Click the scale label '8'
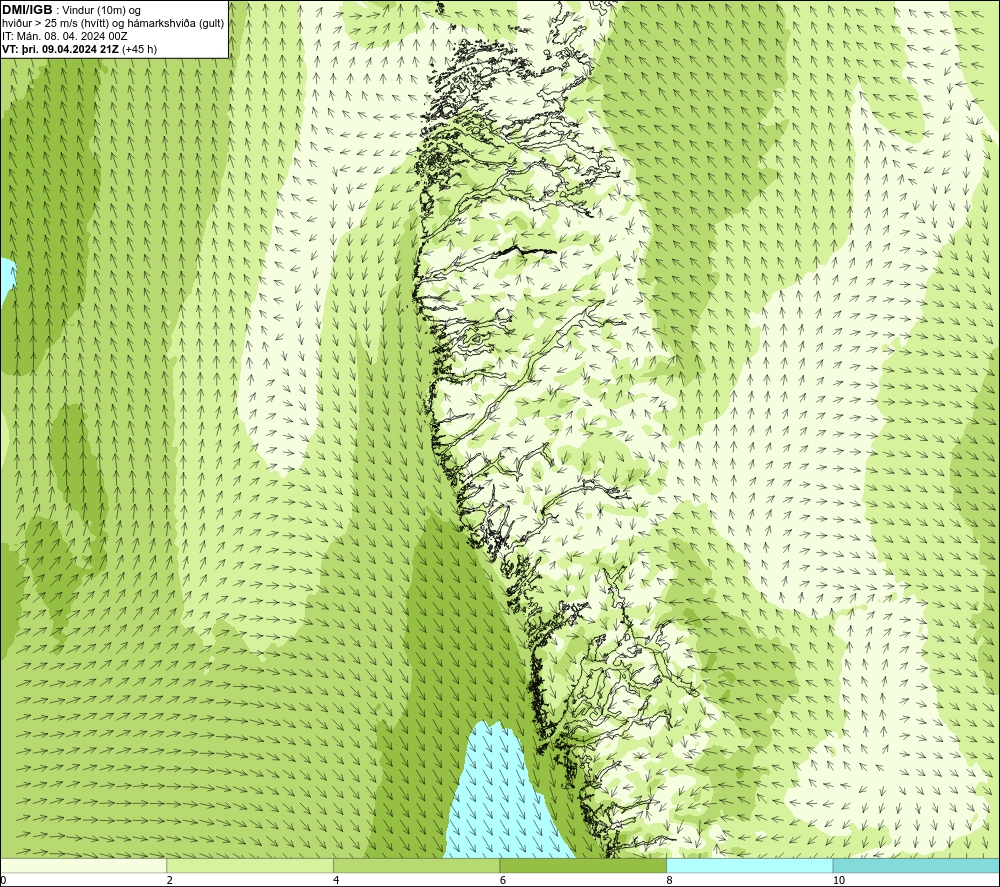This screenshot has width=1000, height=887. [669, 880]
